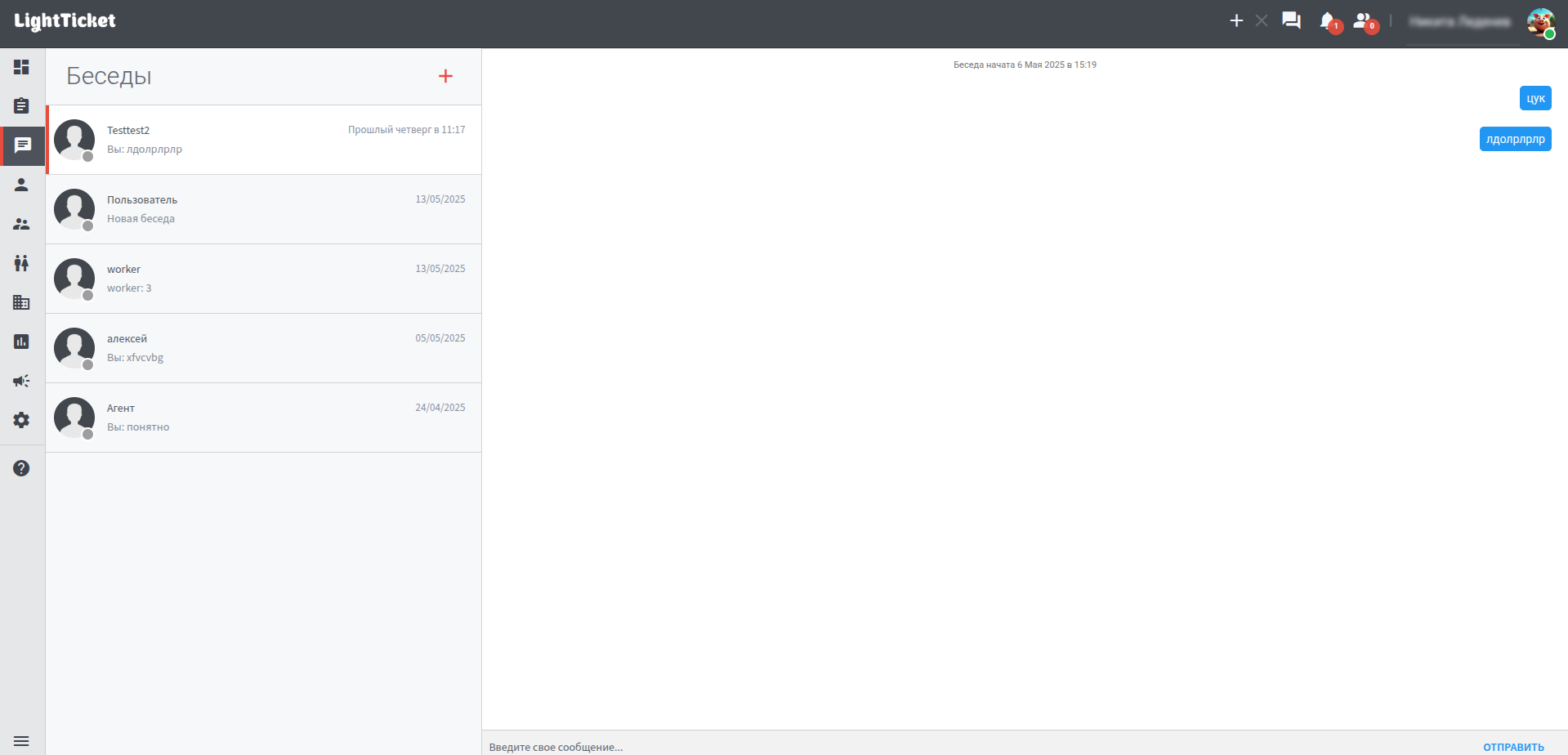Open the chat bubbles icon in header

click(1291, 20)
